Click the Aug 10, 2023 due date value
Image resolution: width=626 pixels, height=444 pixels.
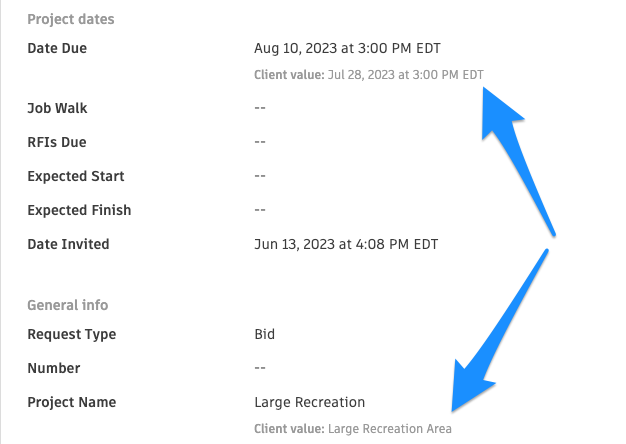[347, 48]
